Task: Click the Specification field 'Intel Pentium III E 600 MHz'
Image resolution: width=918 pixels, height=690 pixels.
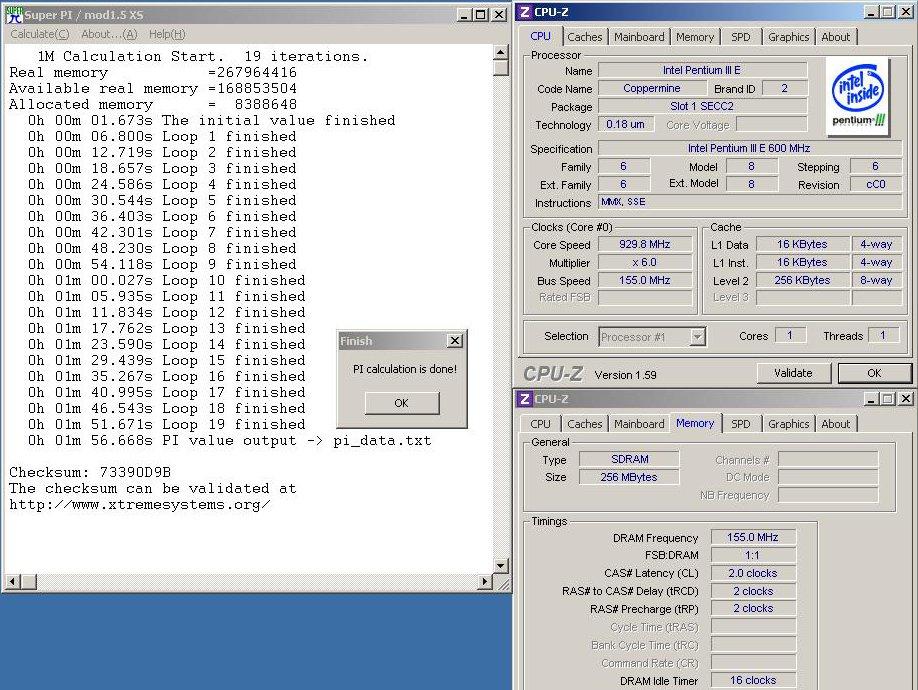Action: point(749,148)
